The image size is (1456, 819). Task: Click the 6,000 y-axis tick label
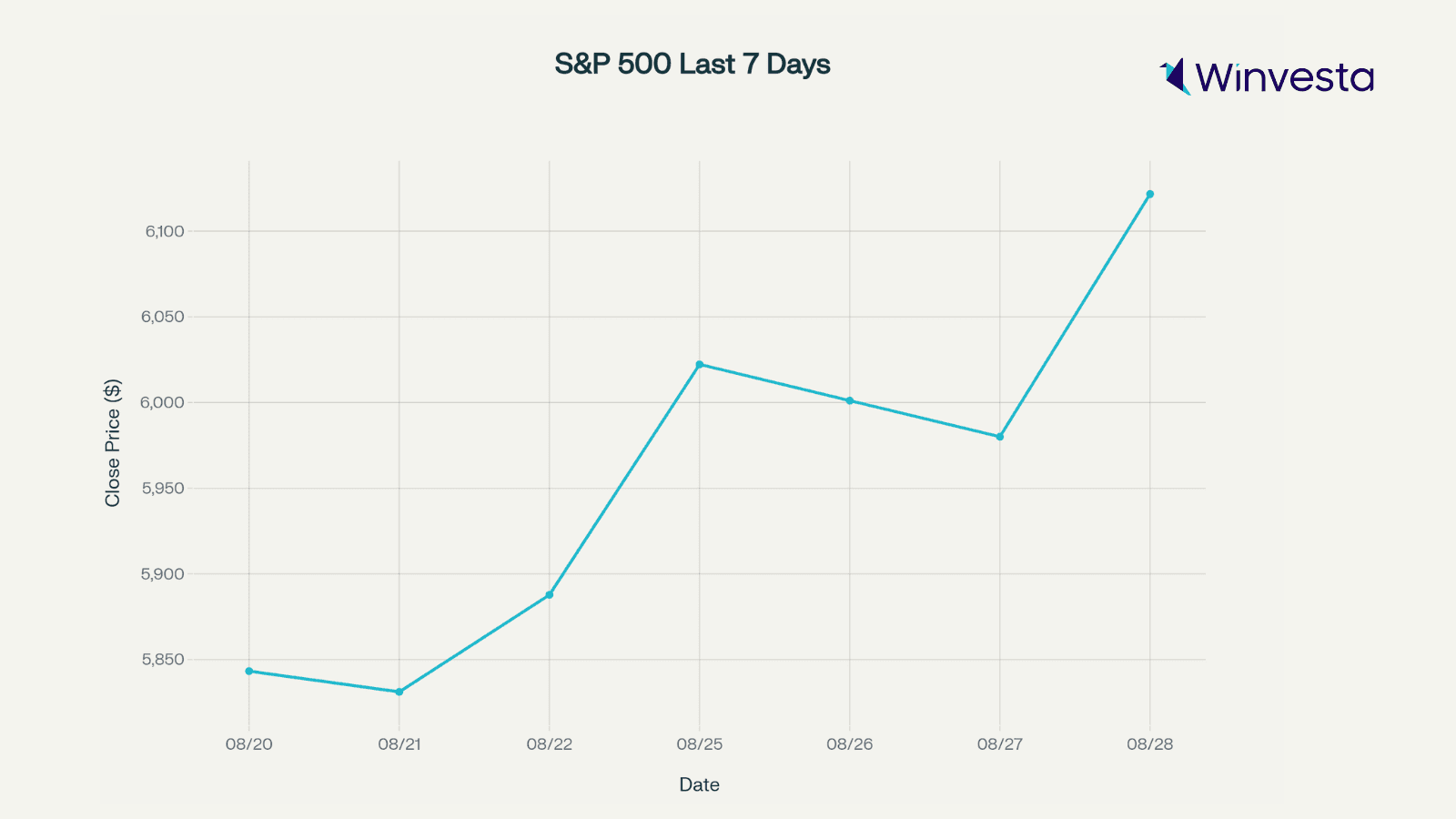(163, 402)
